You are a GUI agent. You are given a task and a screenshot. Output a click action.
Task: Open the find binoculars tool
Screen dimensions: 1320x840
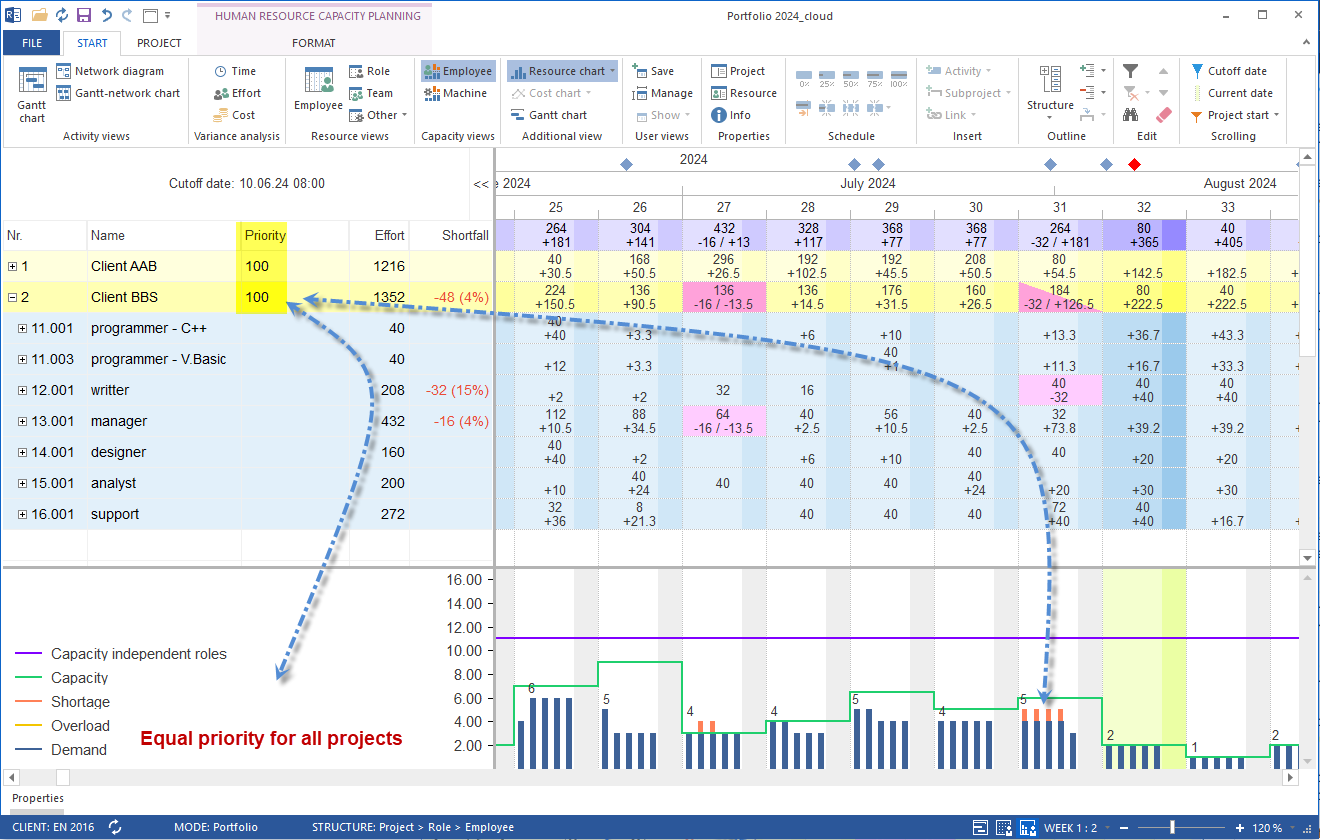coord(1130,115)
